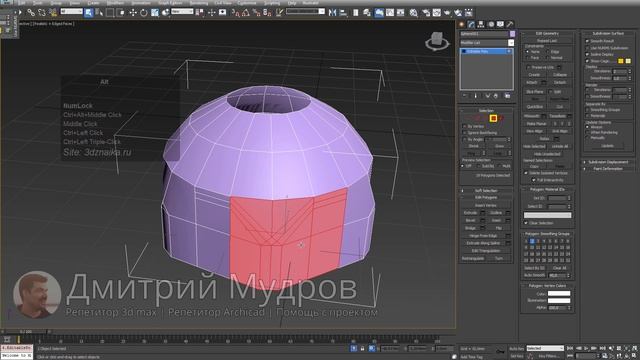Viewport: 640px width, 360px height.
Task: Toggle Smooth Result checkbox
Action: (587, 41)
